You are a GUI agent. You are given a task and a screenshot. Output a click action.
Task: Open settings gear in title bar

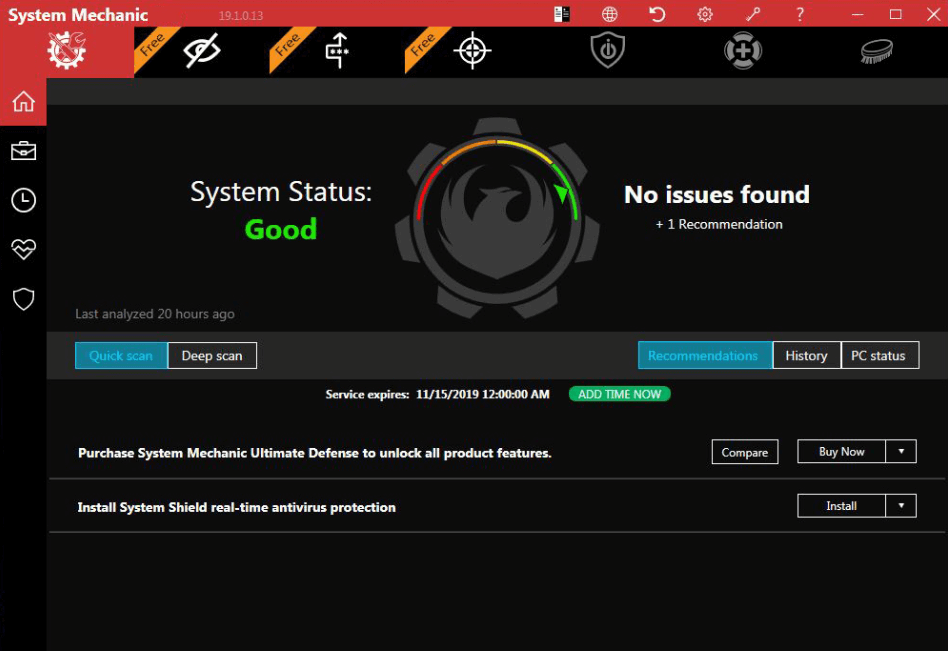[705, 14]
